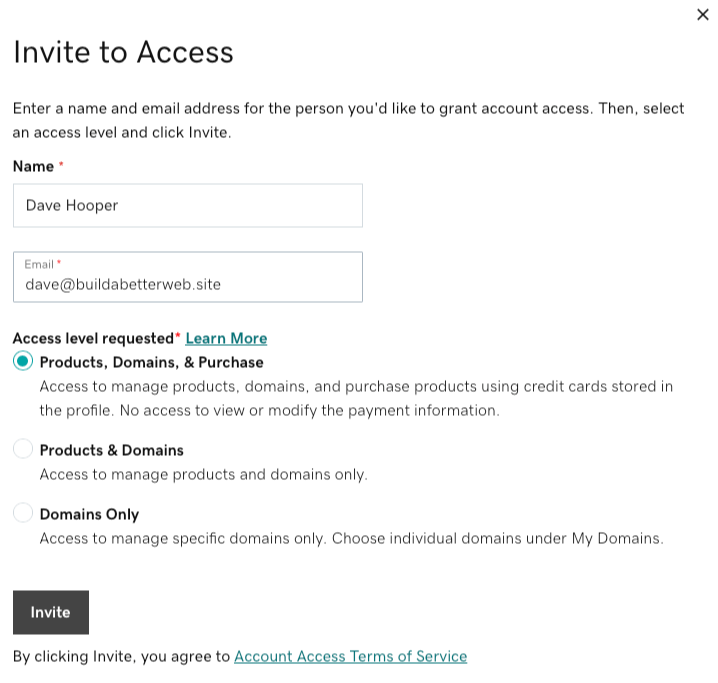Click the "Products & Domains" option label
The image size is (718, 683).
[x=111, y=450]
